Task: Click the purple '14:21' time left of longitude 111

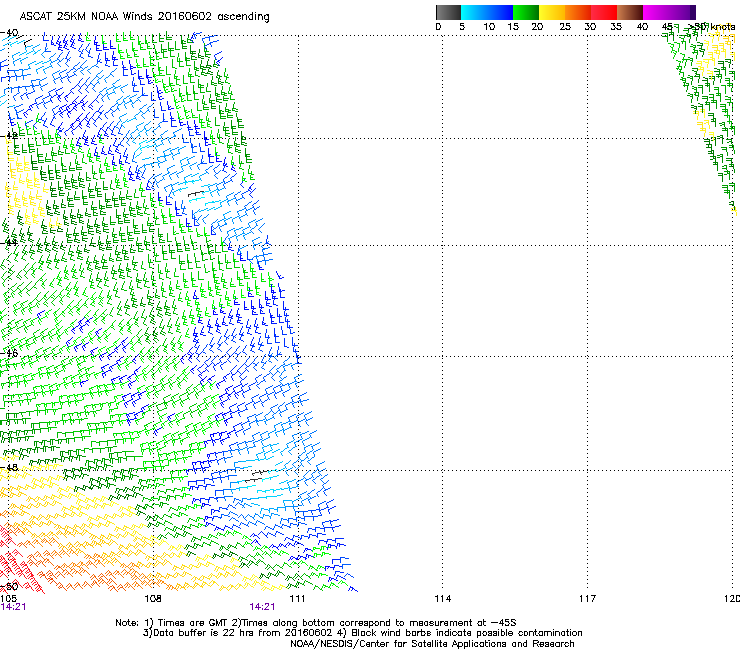Action: click(x=262, y=607)
